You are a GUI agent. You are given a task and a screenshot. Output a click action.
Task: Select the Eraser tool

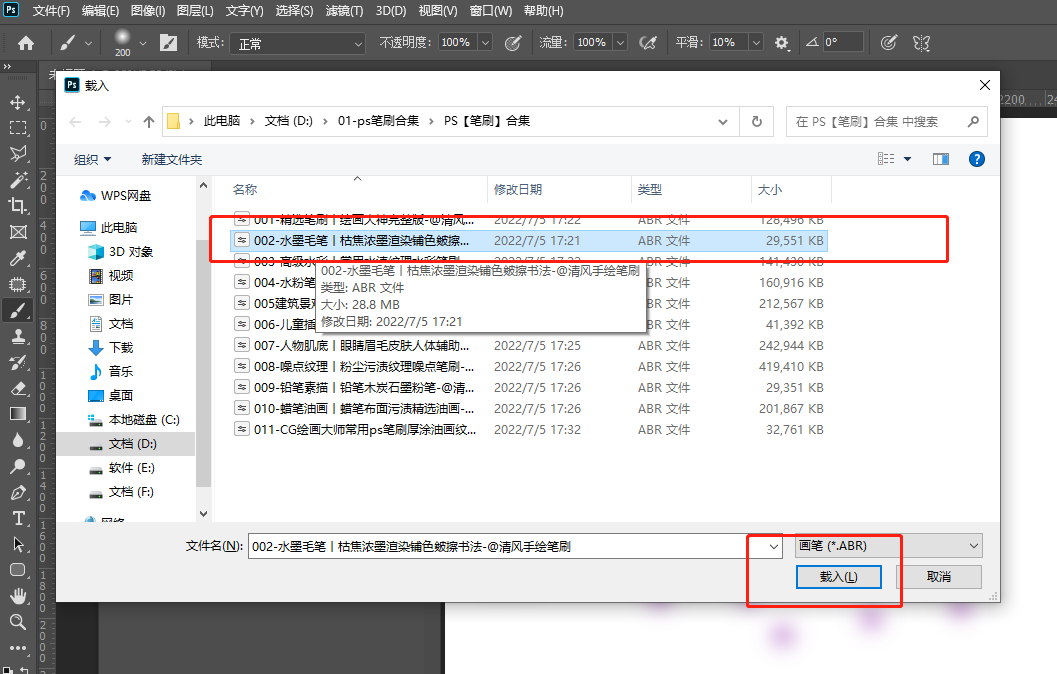18,388
